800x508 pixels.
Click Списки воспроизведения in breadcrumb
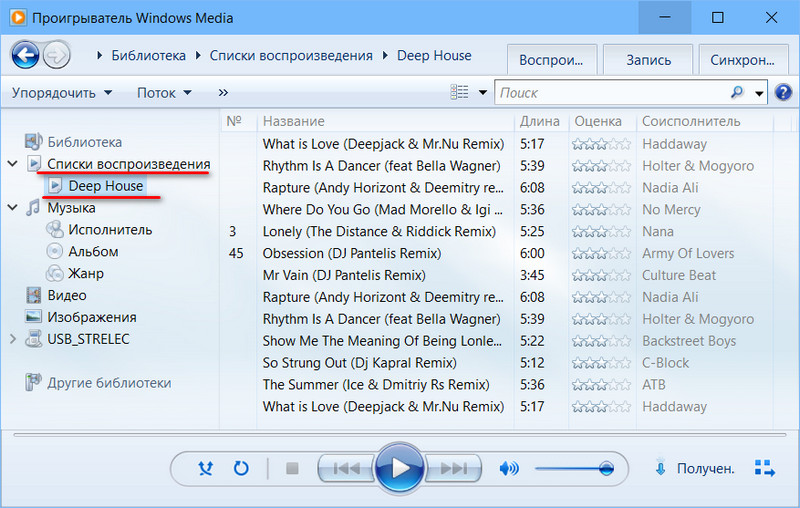[291, 55]
